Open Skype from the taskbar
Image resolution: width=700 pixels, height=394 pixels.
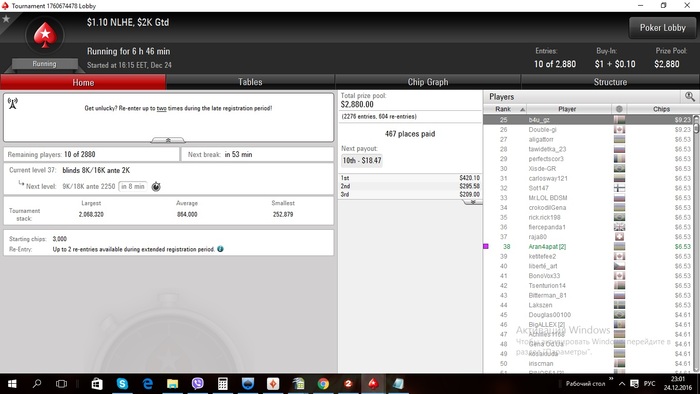click(x=122, y=383)
